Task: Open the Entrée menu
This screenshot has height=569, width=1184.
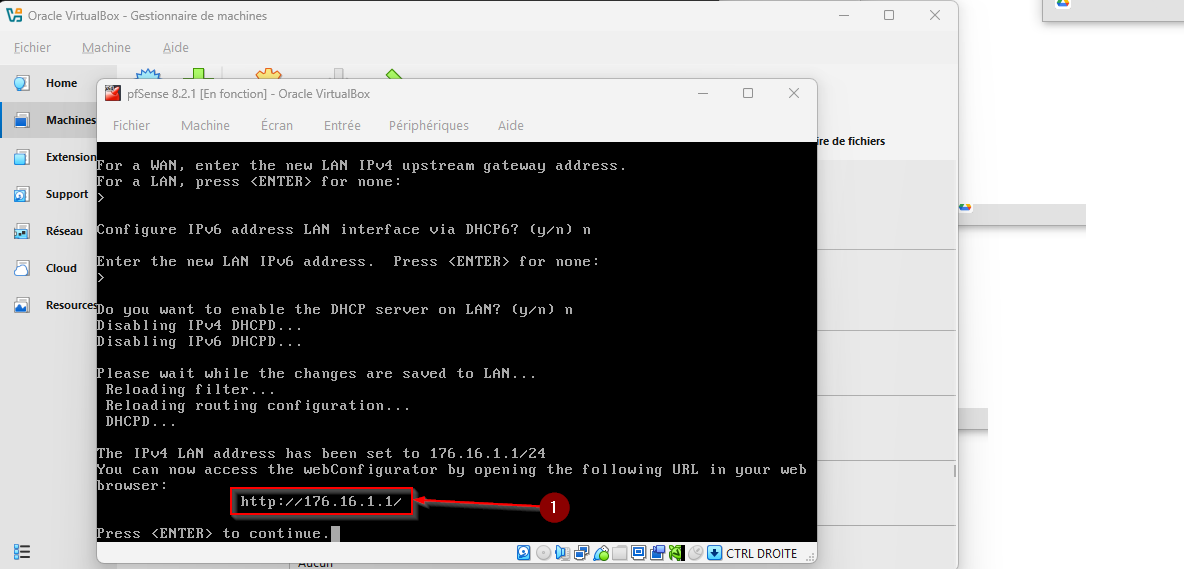Action: [342, 125]
